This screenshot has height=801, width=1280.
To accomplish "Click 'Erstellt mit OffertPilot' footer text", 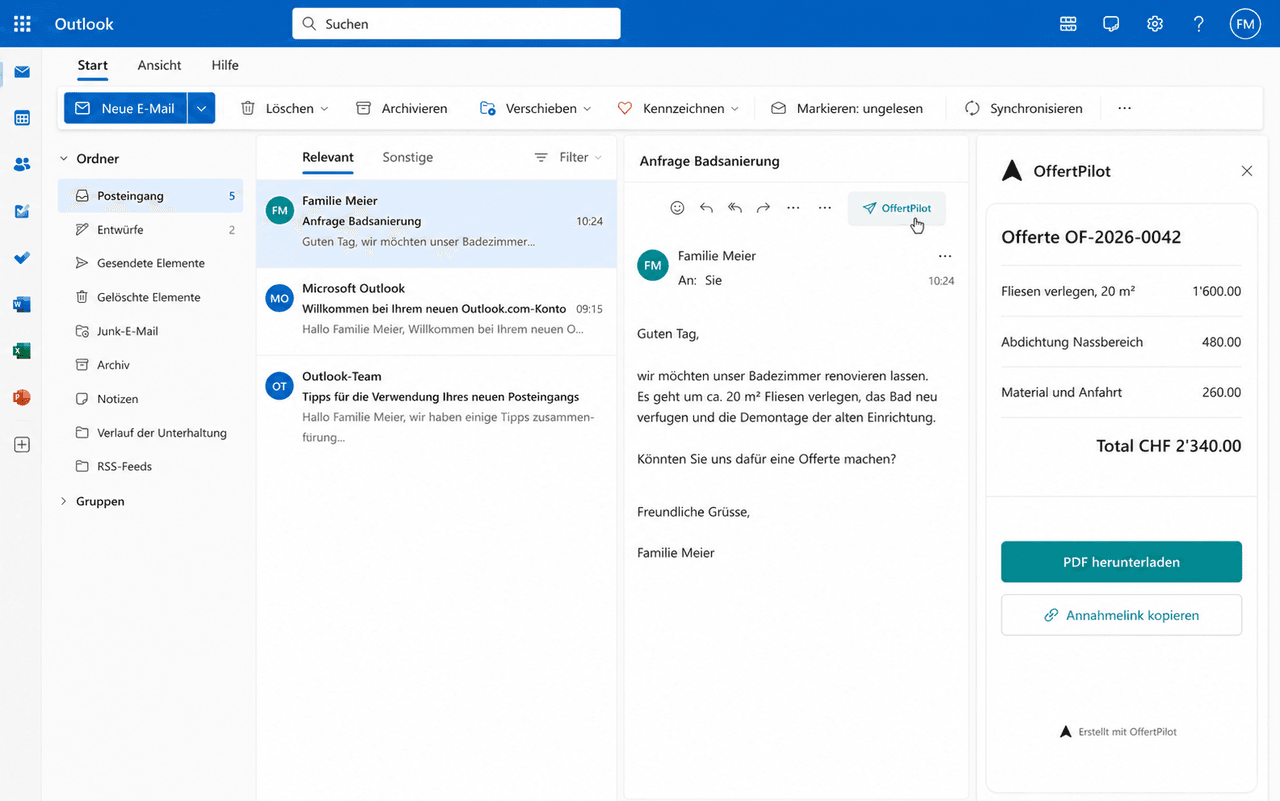I will tap(1127, 732).
